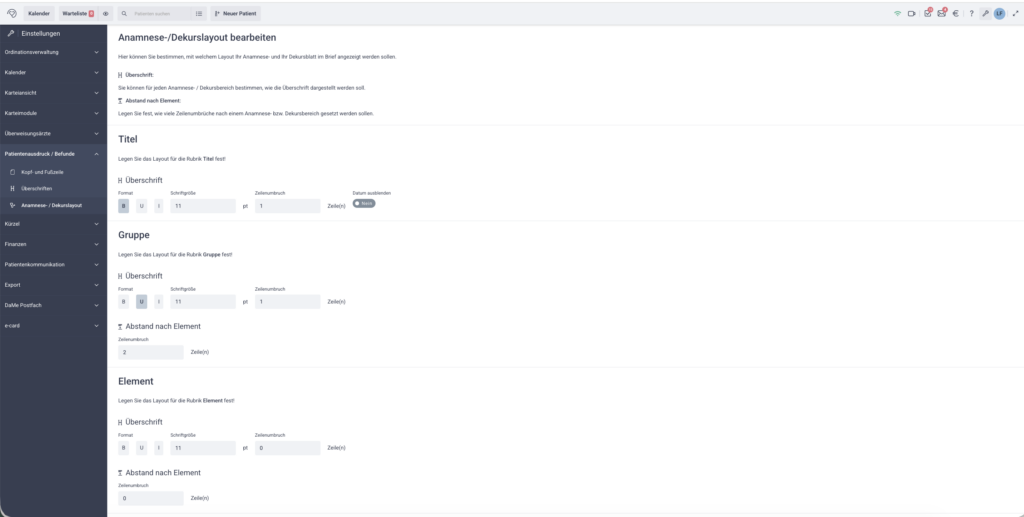Toggle bold format for Titel heading
This screenshot has width=1024, height=517.
124,206
